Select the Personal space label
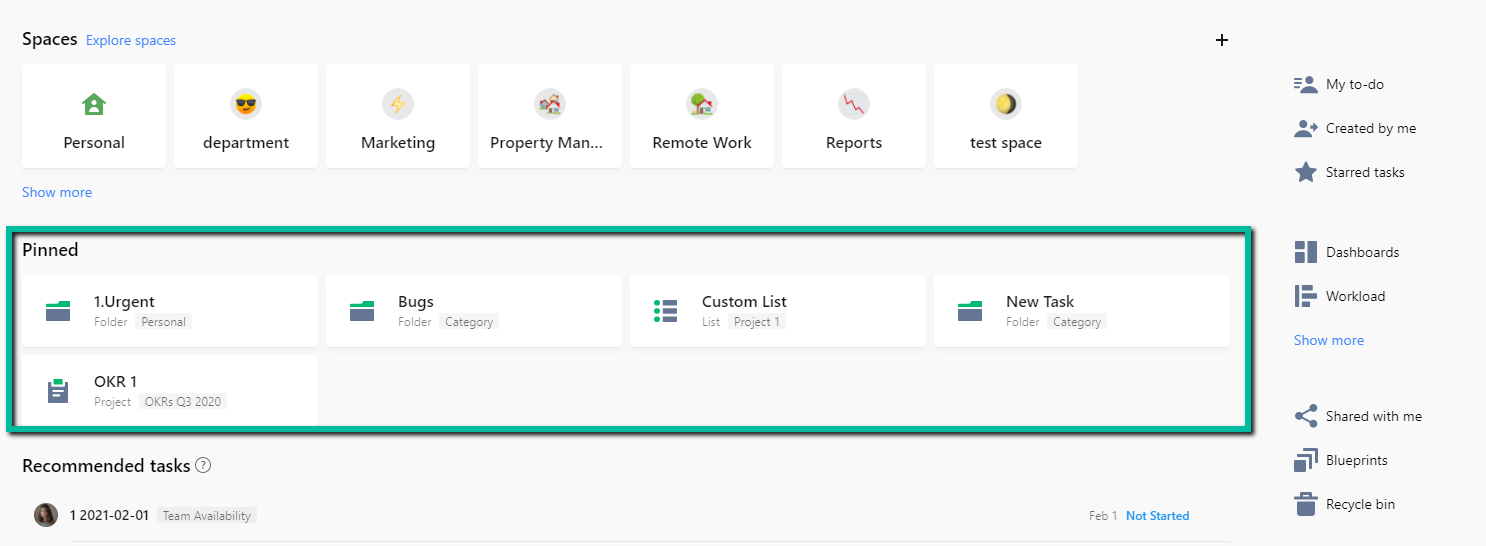This screenshot has width=1486, height=546. [94, 143]
